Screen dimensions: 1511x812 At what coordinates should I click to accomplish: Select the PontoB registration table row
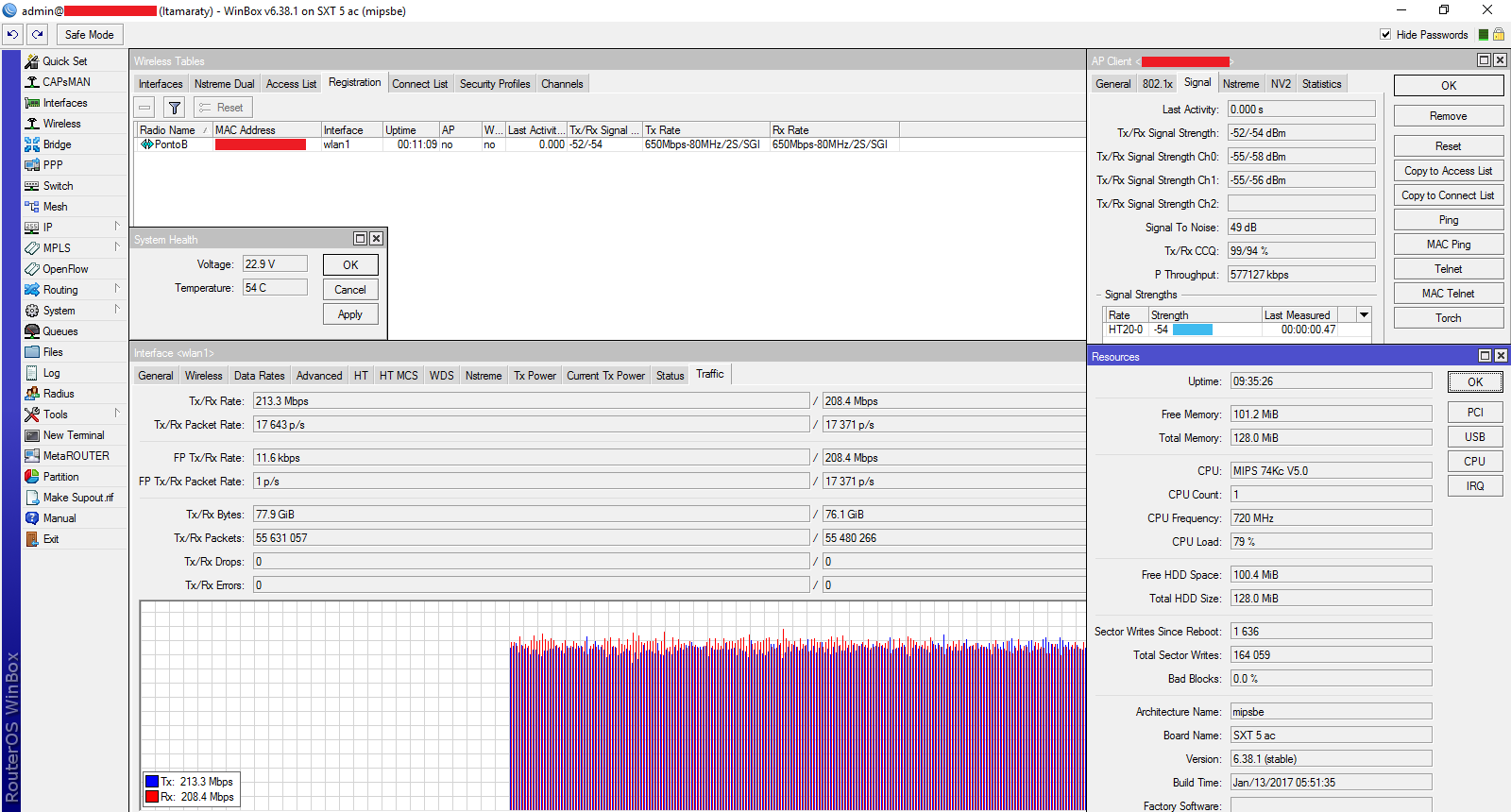(171, 144)
